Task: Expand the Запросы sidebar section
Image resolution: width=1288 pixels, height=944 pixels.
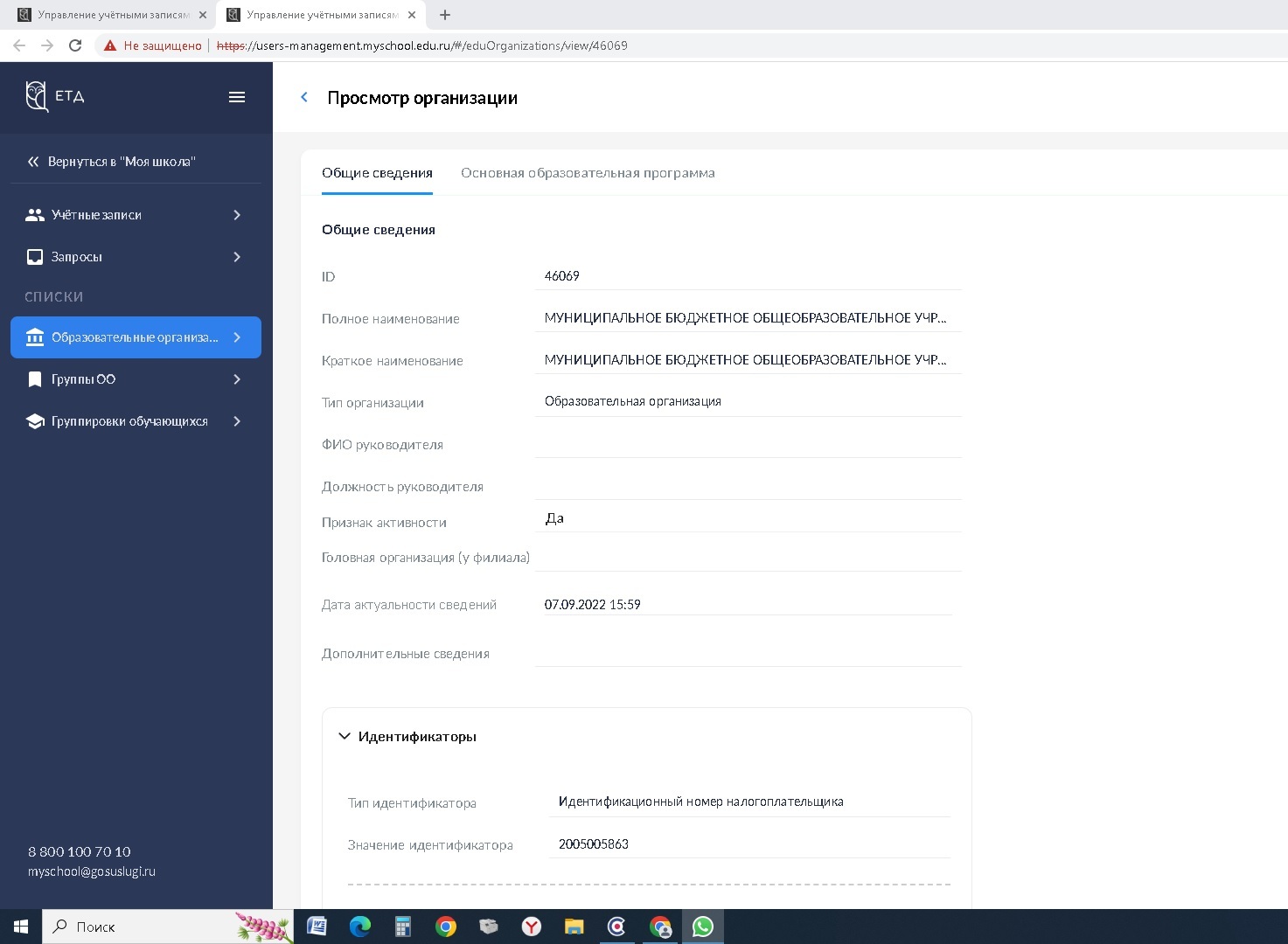Action: [x=136, y=257]
